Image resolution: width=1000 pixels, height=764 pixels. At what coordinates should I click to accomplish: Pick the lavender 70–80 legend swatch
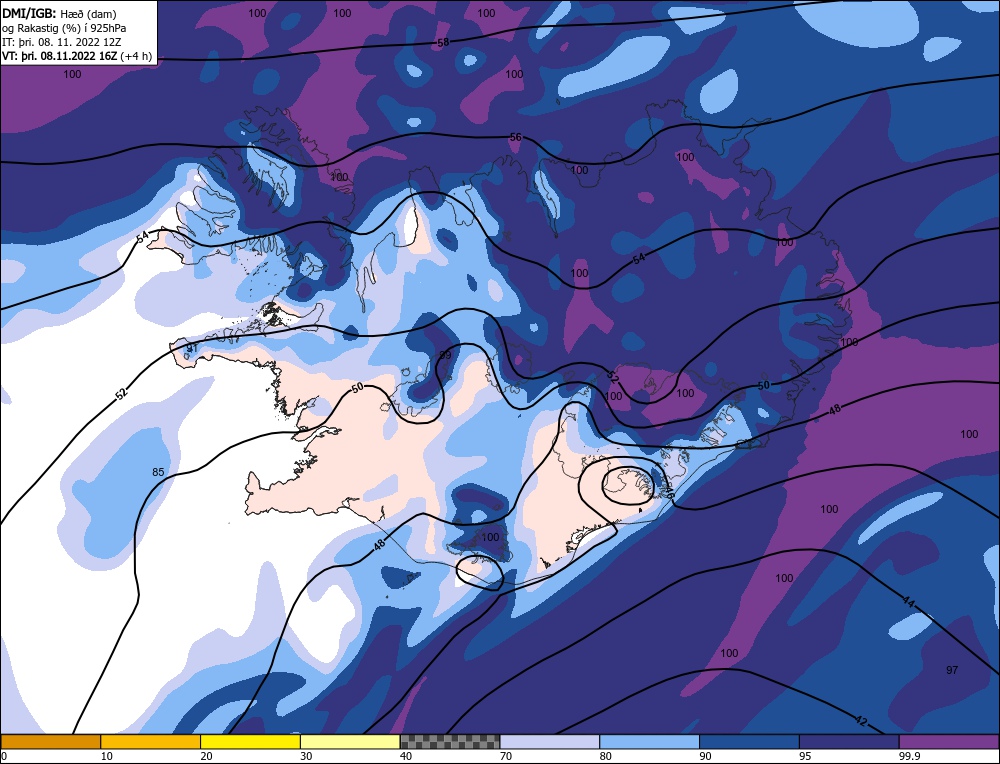pos(550,741)
